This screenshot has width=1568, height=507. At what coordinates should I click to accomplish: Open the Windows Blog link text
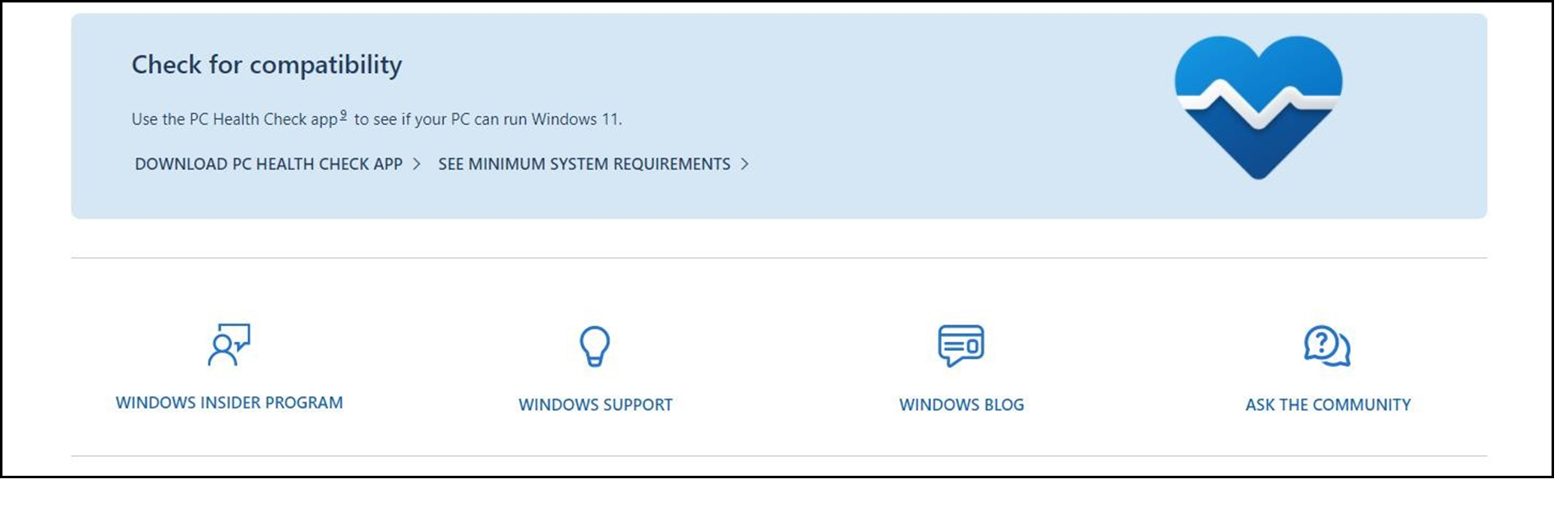point(962,404)
